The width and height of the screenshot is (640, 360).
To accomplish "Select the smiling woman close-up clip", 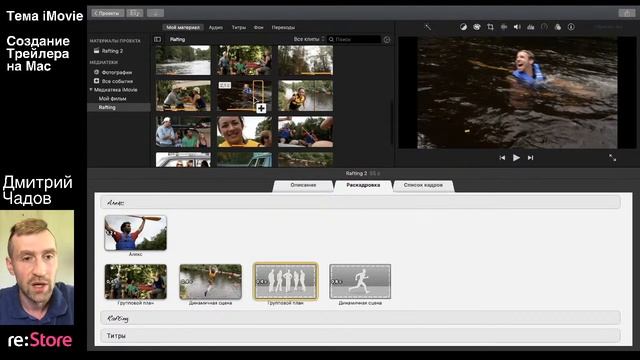I will (x=244, y=132).
